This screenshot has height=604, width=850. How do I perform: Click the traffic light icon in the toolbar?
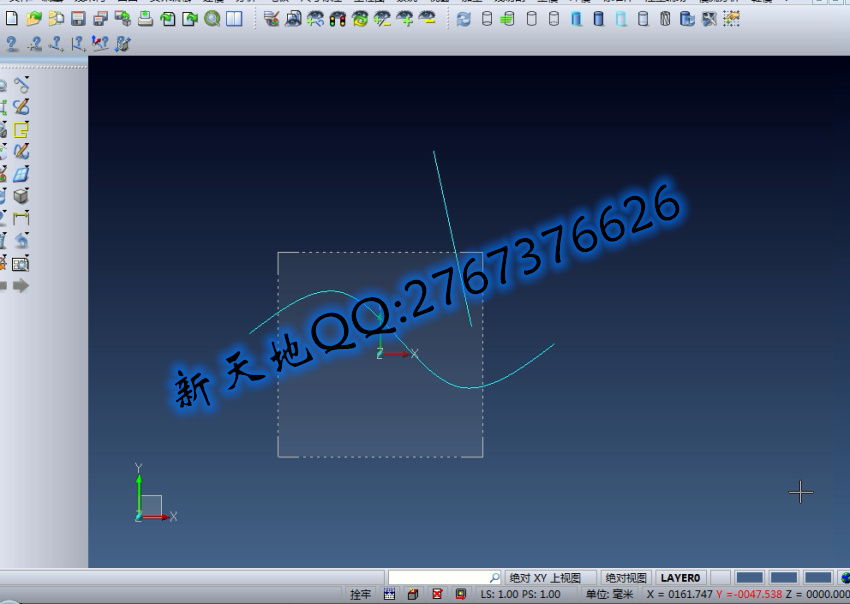(x=338, y=19)
